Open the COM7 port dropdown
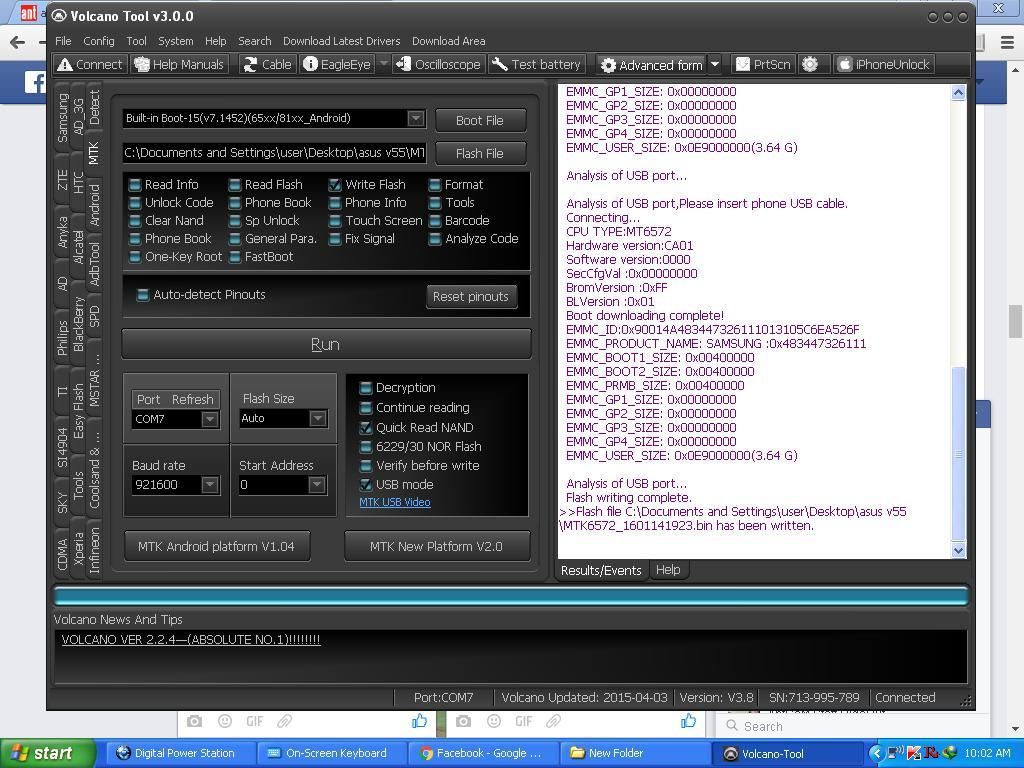The width and height of the screenshot is (1024, 768). (210, 420)
